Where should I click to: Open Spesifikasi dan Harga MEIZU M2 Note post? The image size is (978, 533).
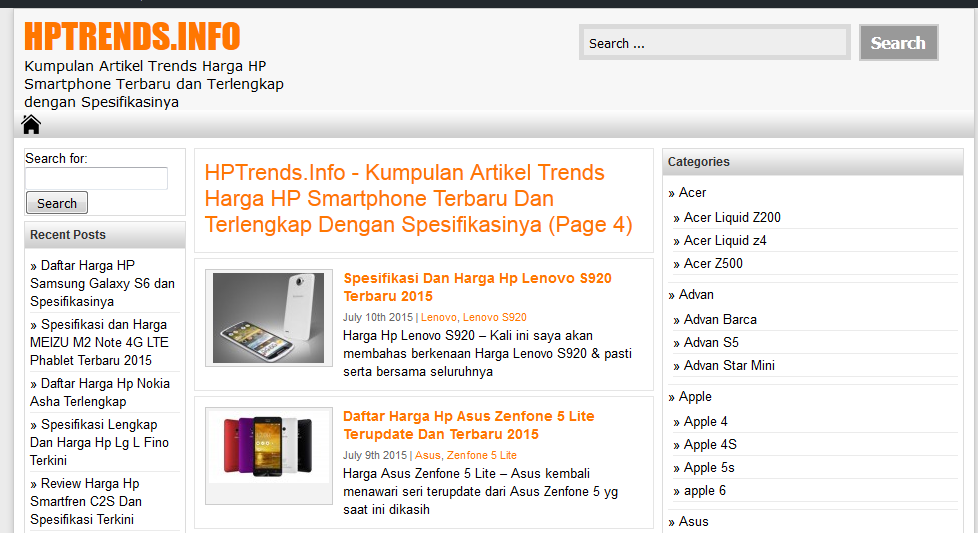click(99, 342)
